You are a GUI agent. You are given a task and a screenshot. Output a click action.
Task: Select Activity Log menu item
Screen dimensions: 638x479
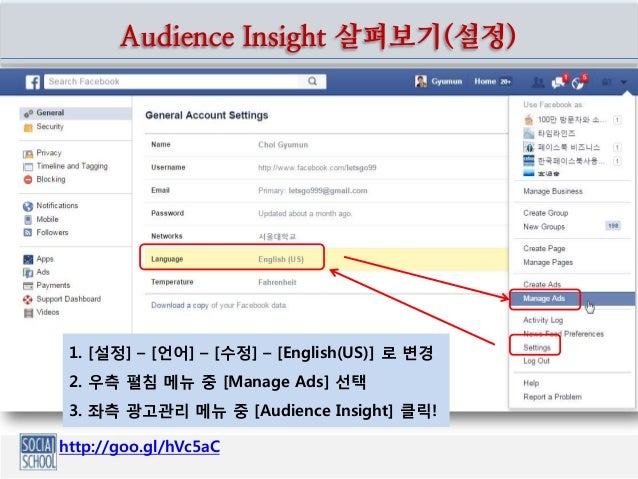click(543, 320)
